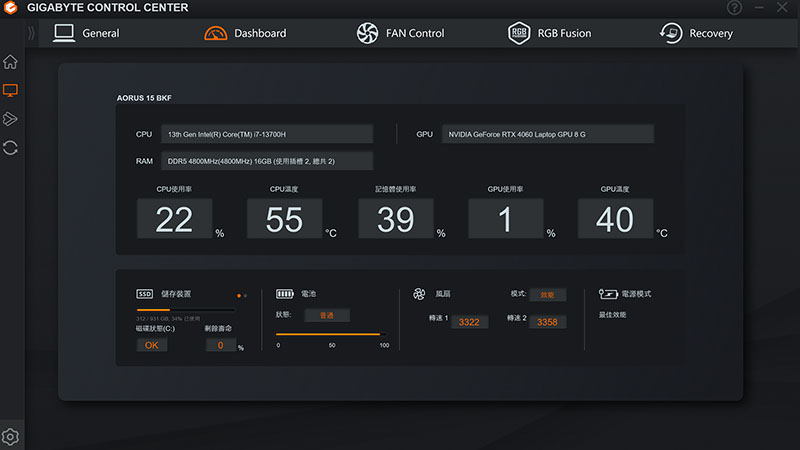The image size is (800, 450).
Task: Click the memory usage value 39
Action: click(396, 219)
